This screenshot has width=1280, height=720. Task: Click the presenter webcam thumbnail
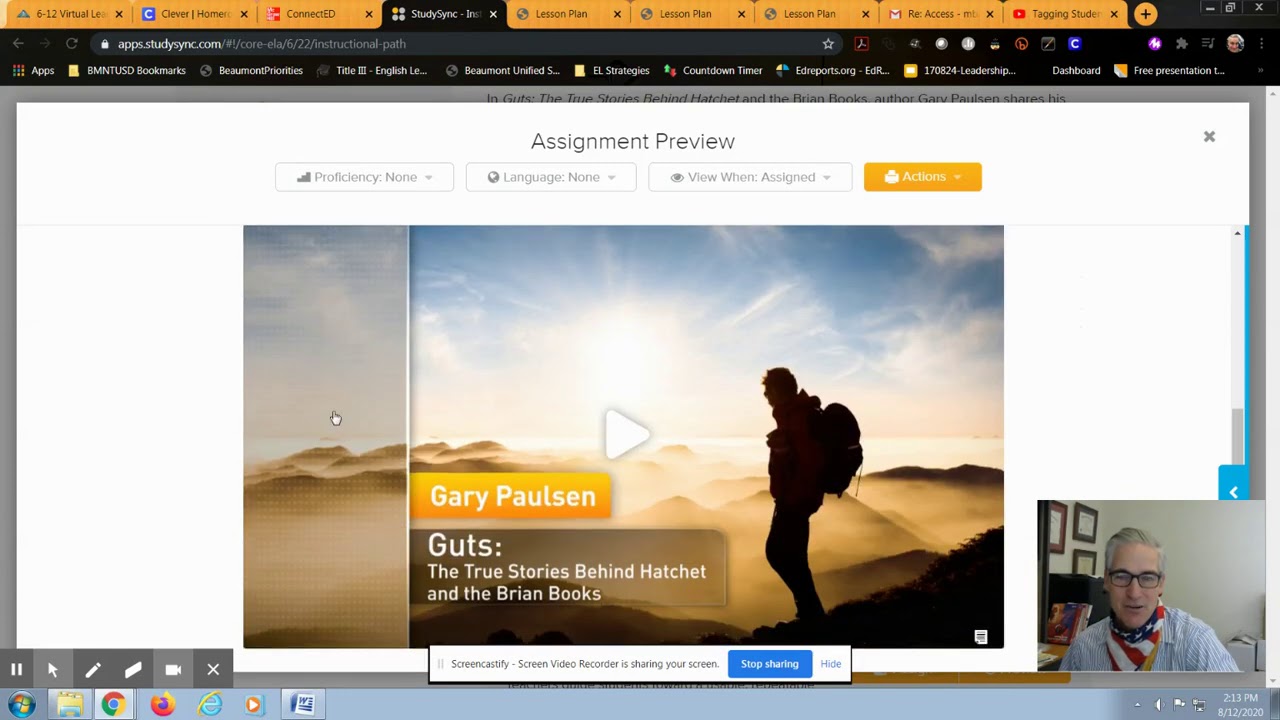click(1151, 586)
